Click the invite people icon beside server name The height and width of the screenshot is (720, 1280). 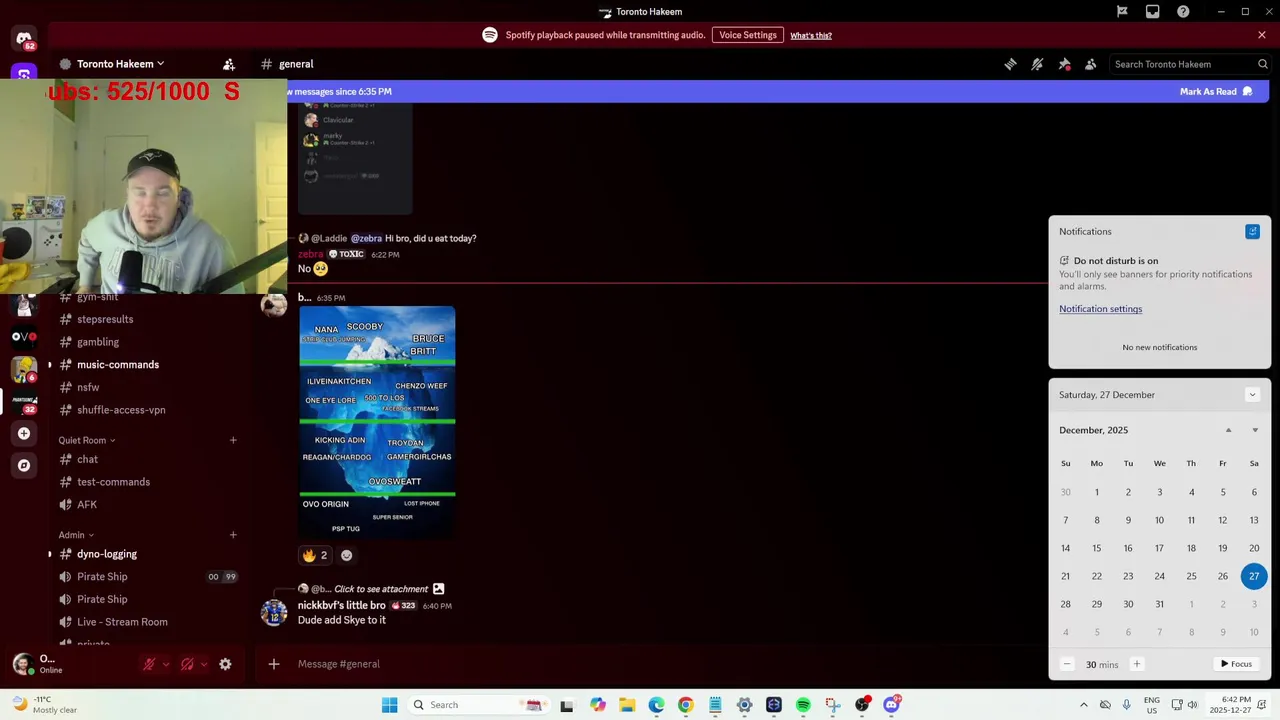(x=229, y=64)
